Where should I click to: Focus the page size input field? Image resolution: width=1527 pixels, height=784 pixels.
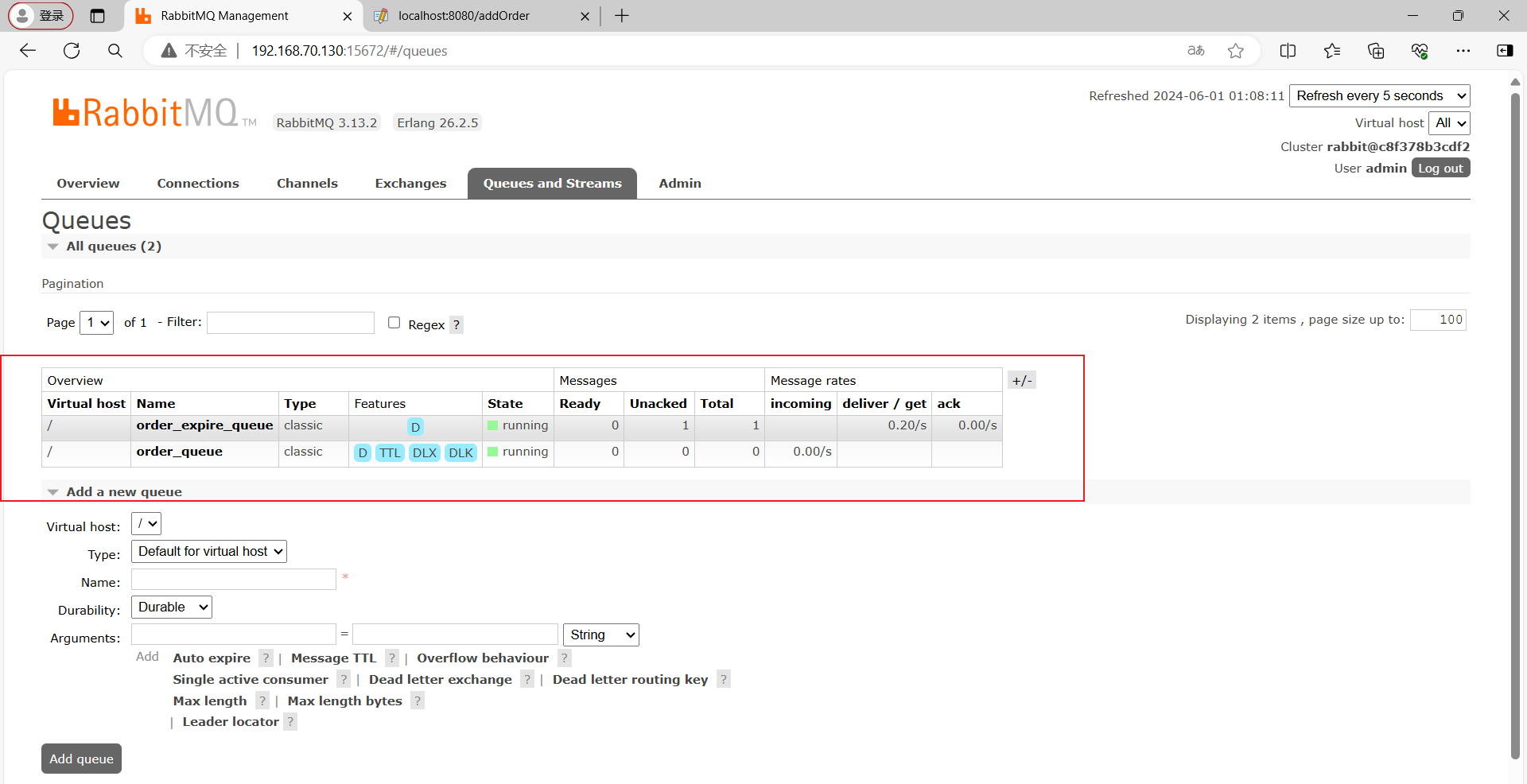point(1438,320)
